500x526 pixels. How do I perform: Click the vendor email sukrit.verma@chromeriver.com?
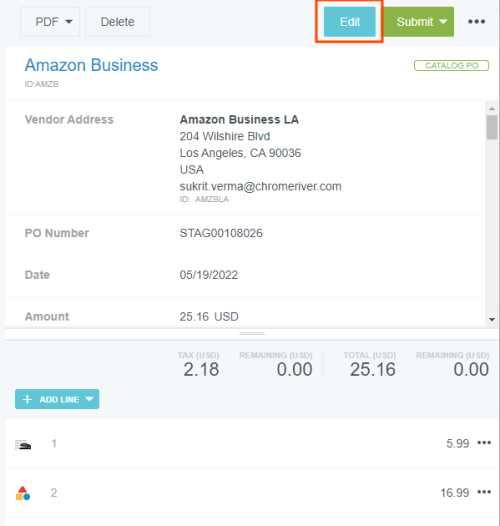click(260, 186)
